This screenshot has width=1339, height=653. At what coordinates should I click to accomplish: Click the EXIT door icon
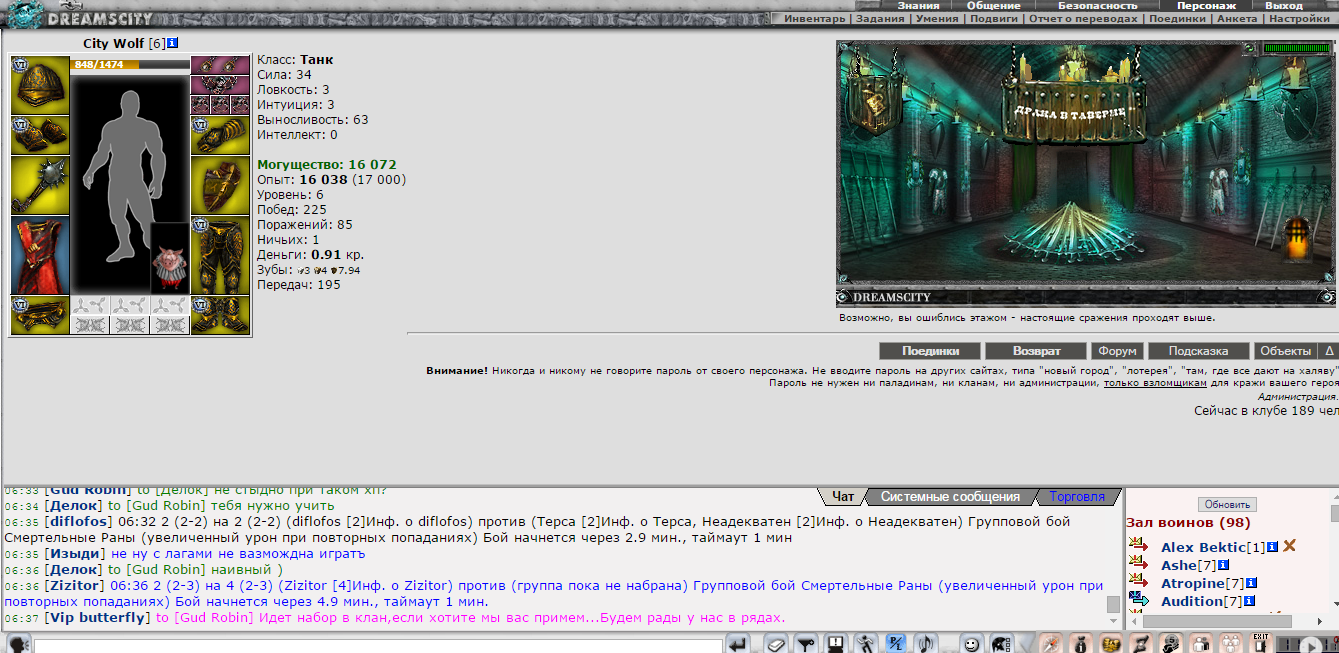[1260, 644]
